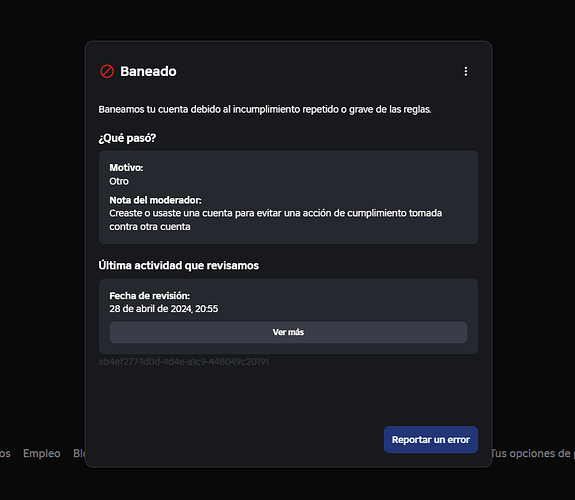Open the partially hidden Blog footer link
This screenshot has width=575, height=500.
click(79, 453)
